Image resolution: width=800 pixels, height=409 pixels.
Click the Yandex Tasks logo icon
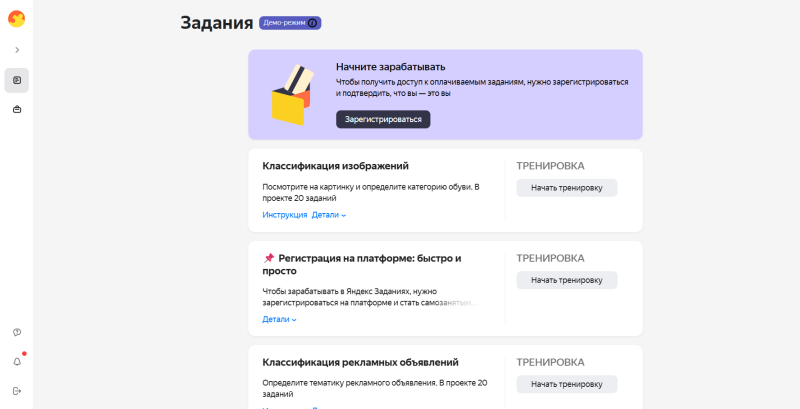(16, 19)
